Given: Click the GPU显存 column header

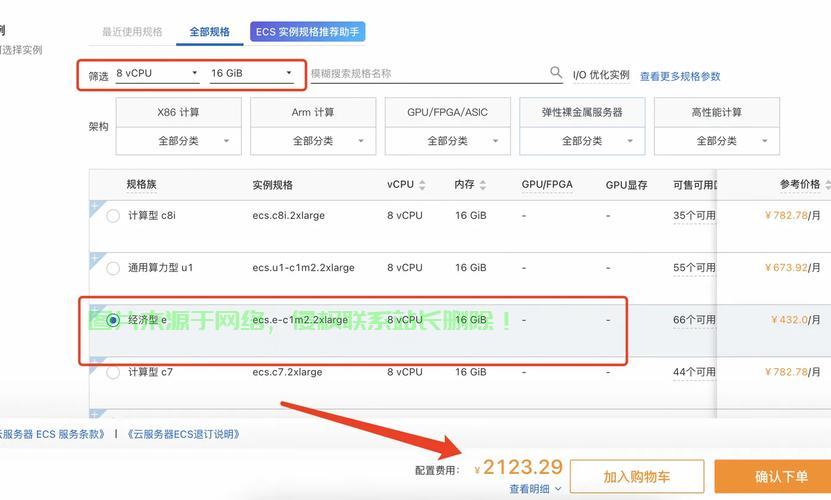Looking at the screenshot, I should click(x=626, y=185).
